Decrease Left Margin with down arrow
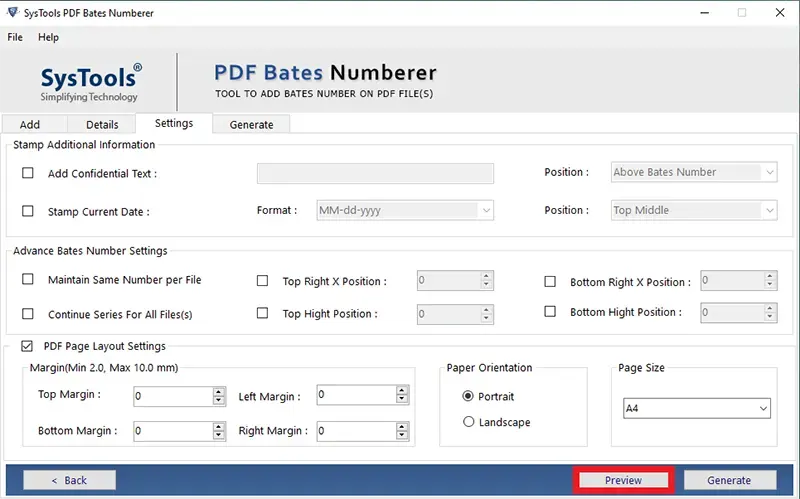This screenshot has height=499, width=800. [402, 400]
